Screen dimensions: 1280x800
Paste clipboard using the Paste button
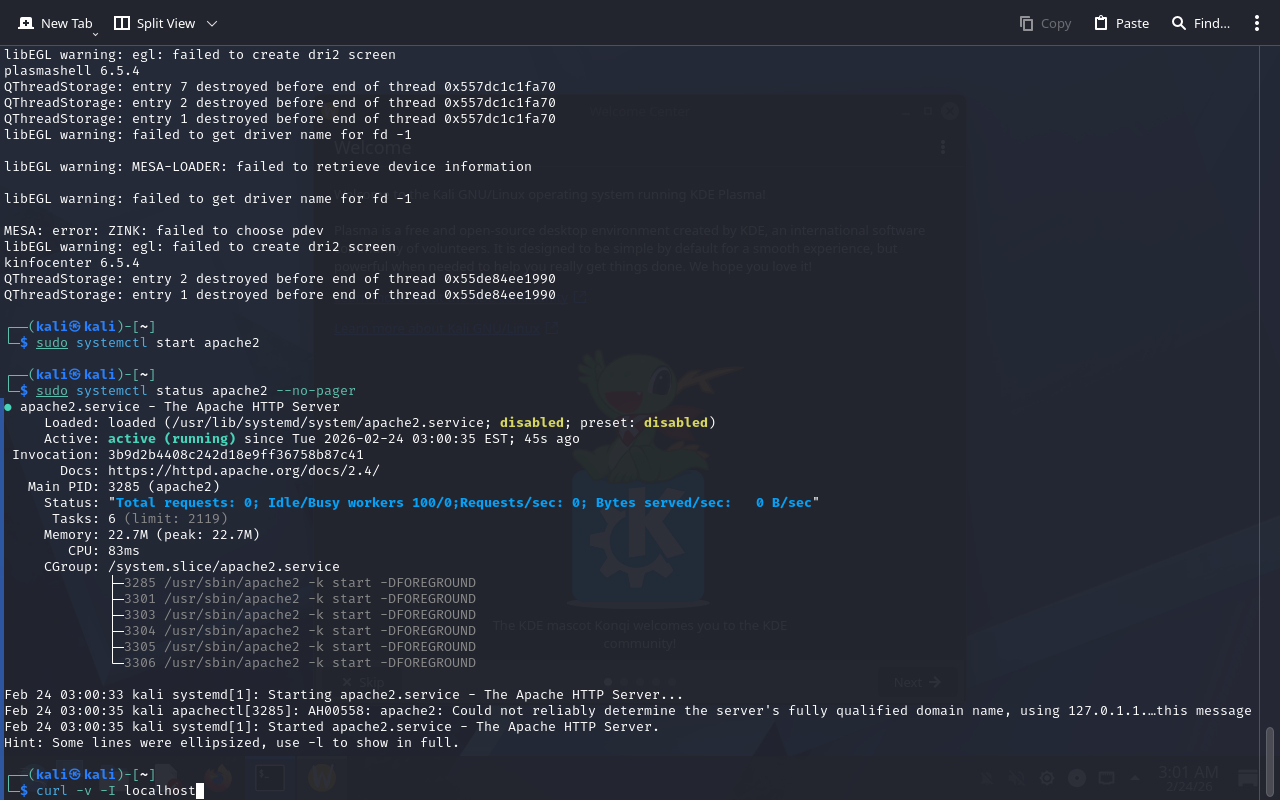tap(1121, 23)
